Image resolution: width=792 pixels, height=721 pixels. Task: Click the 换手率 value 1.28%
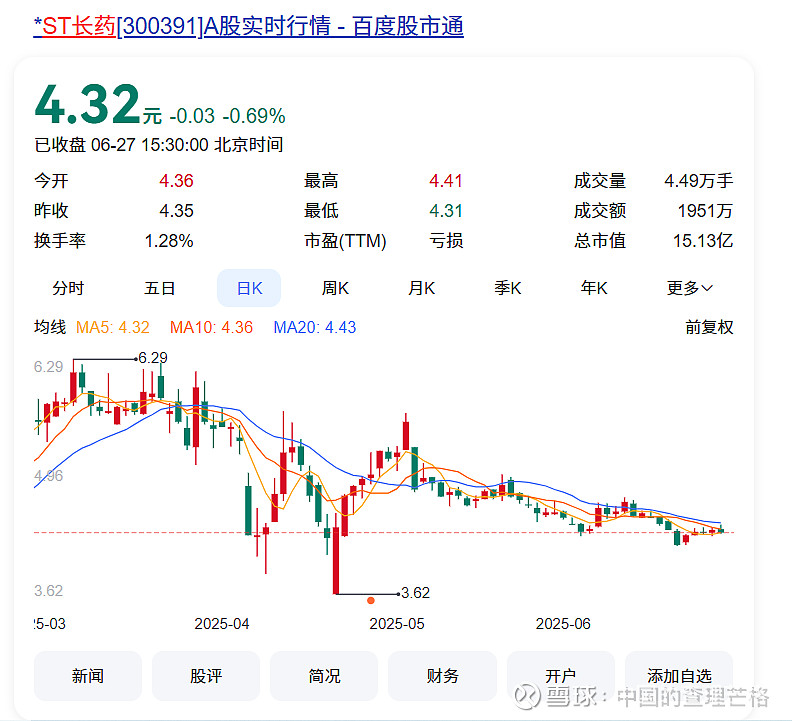pyautogui.click(x=169, y=241)
